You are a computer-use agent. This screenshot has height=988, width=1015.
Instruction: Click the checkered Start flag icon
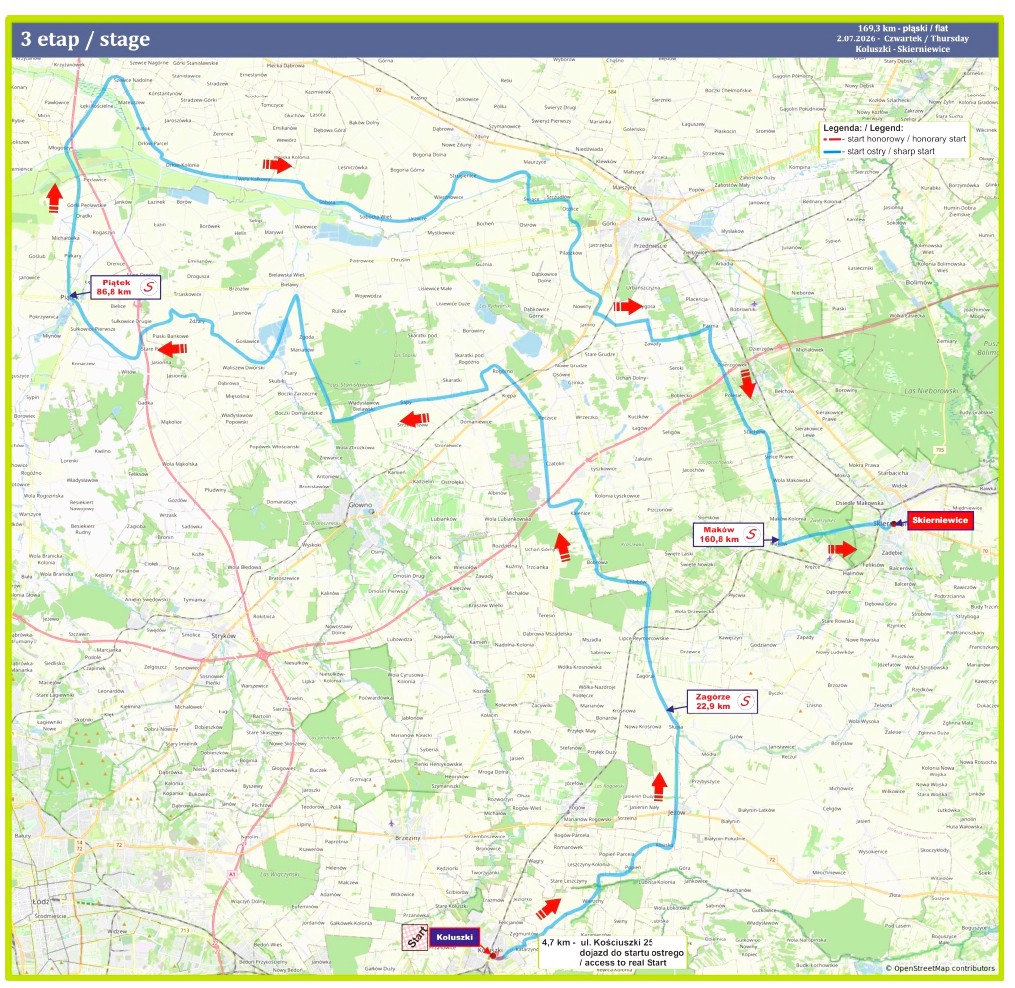pyautogui.click(x=416, y=937)
